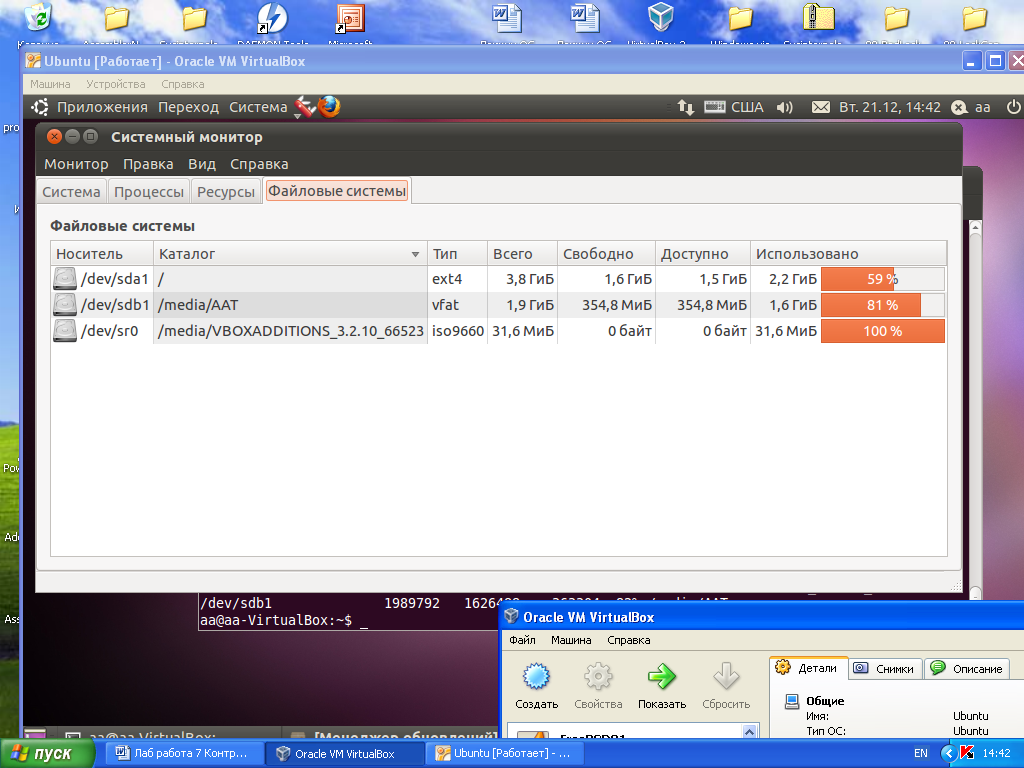Open Правка menu in System Monitor
Image resolution: width=1024 pixels, height=768 pixels.
point(148,164)
